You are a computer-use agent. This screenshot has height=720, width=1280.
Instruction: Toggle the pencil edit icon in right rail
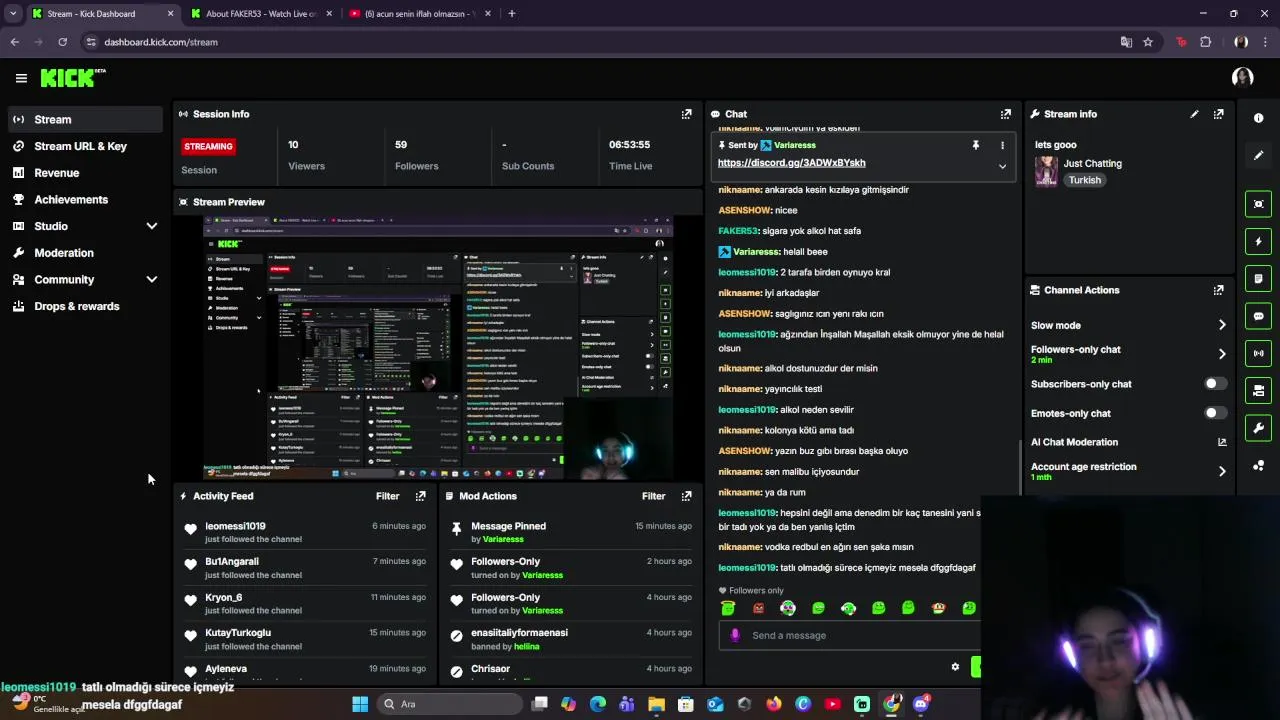tap(1258, 155)
